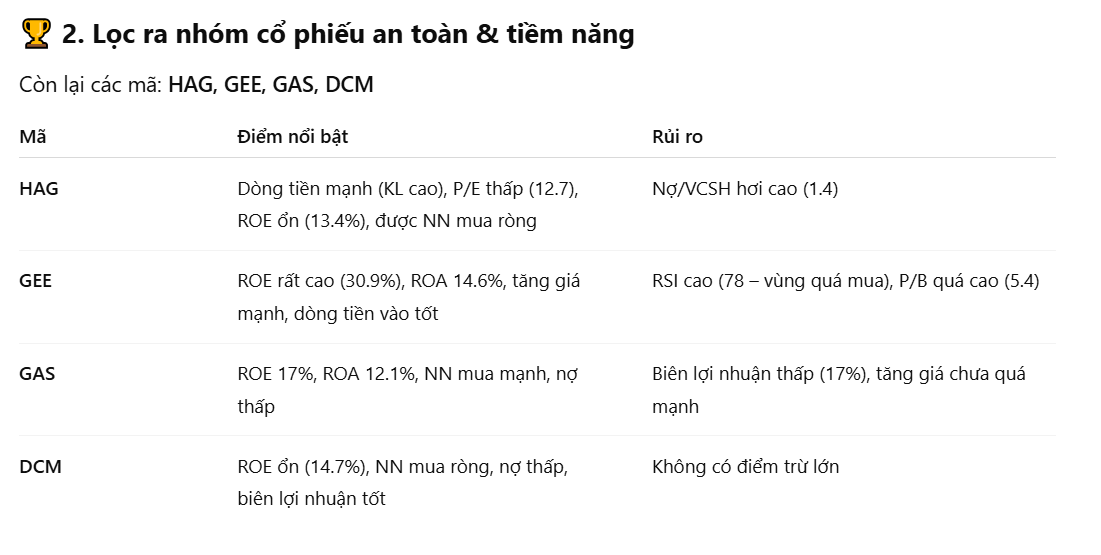
Task: Click the "Còn lại các mã:" label
Action: (x=90, y=85)
